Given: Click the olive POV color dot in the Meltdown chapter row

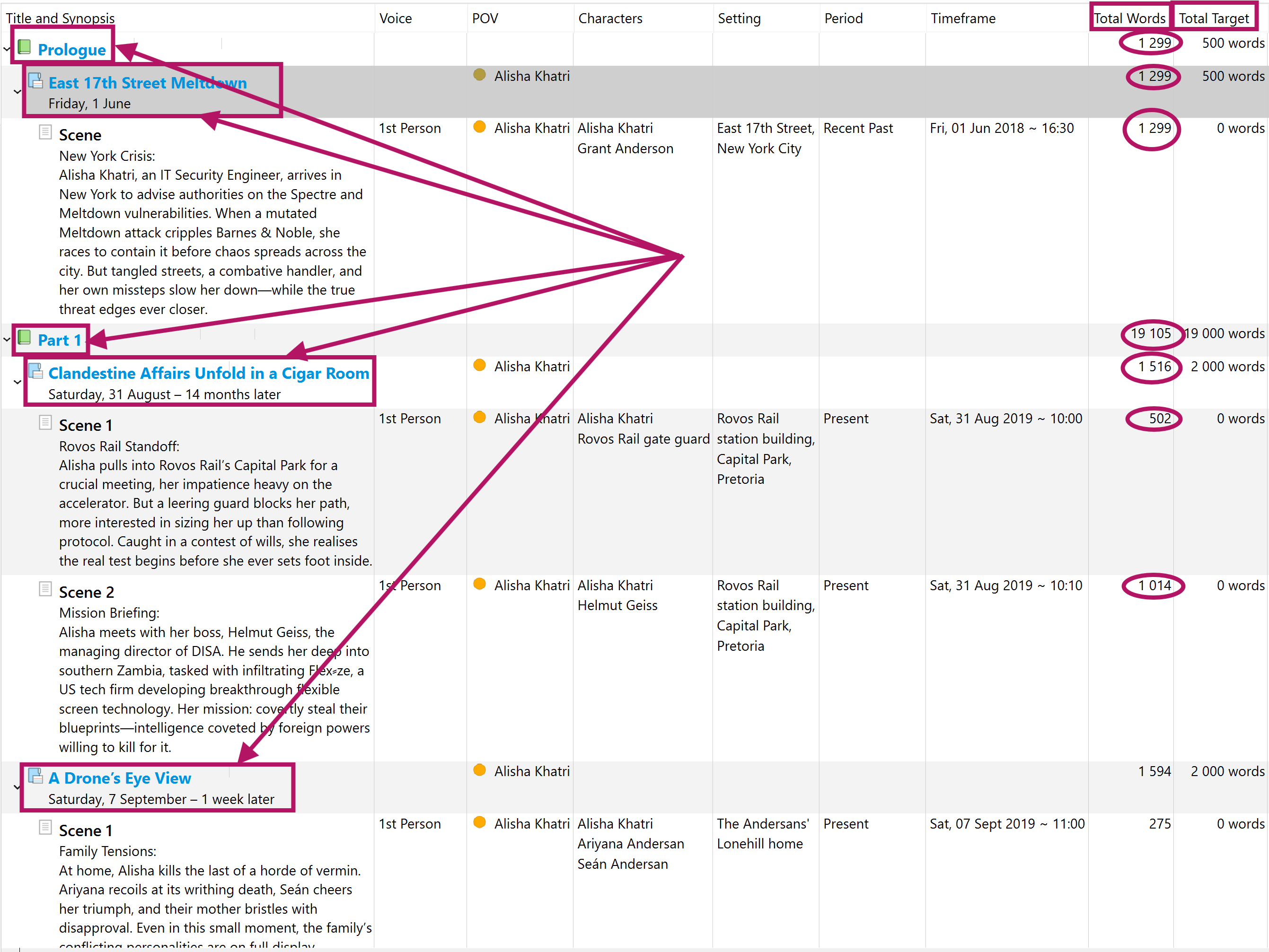Looking at the screenshot, I should pyautogui.click(x=480, y=75).
